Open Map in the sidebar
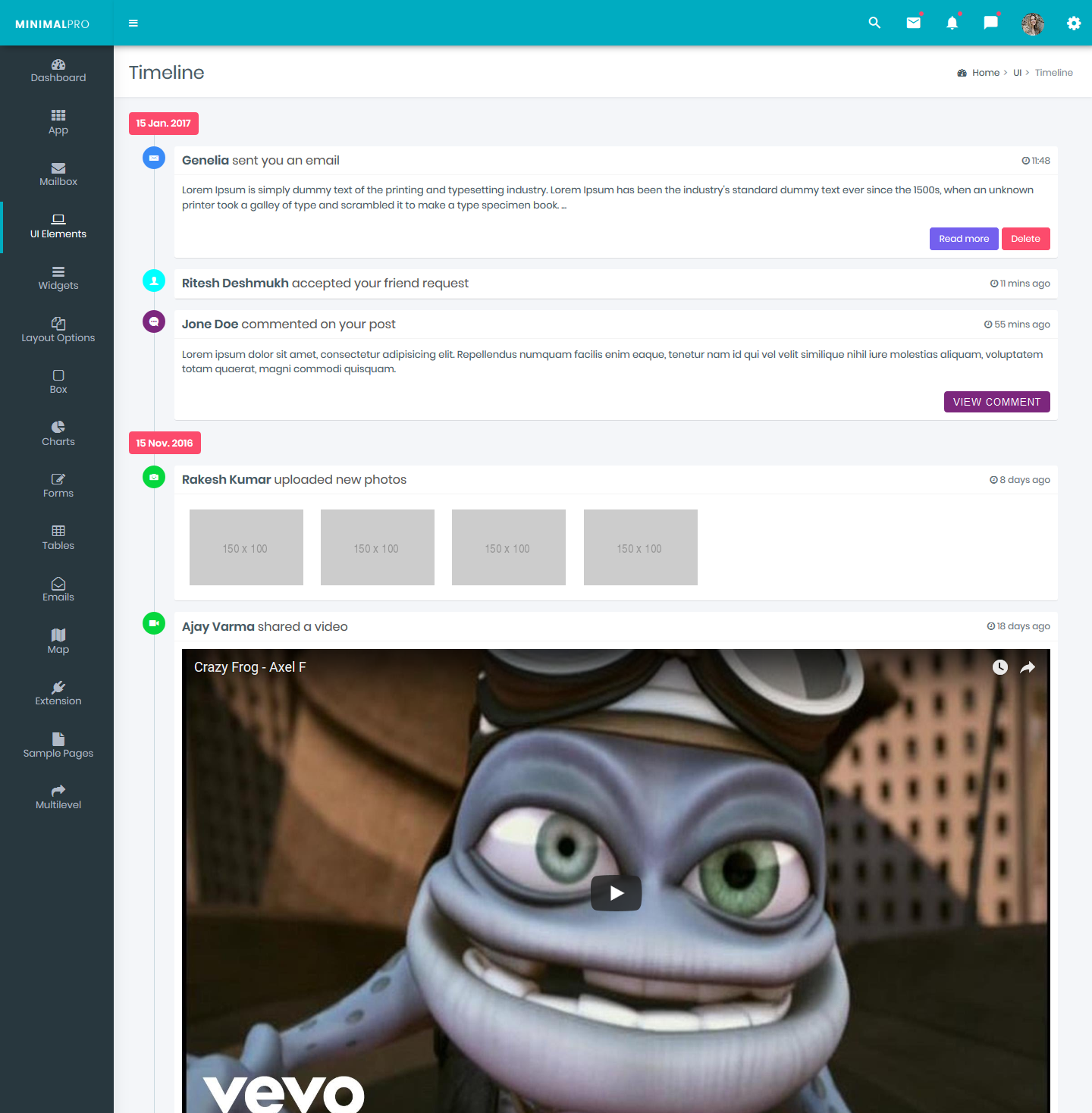This screenshot has width=1092, height=1113. point(58,642)
